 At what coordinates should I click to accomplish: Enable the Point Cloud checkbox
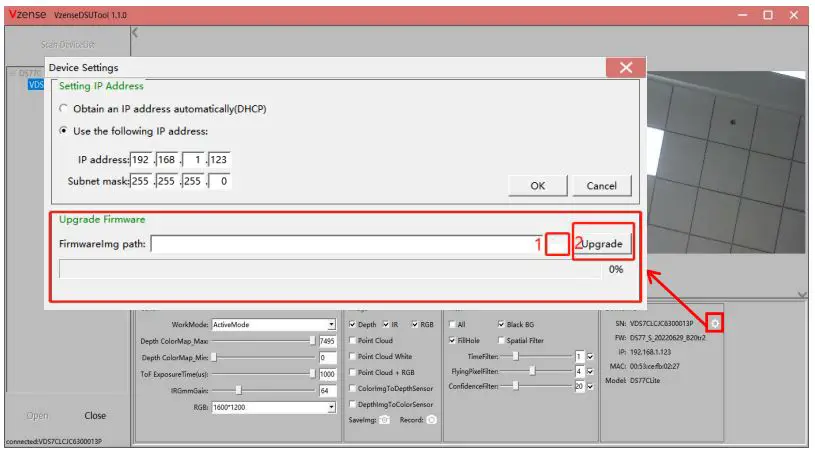coord(352,341)
